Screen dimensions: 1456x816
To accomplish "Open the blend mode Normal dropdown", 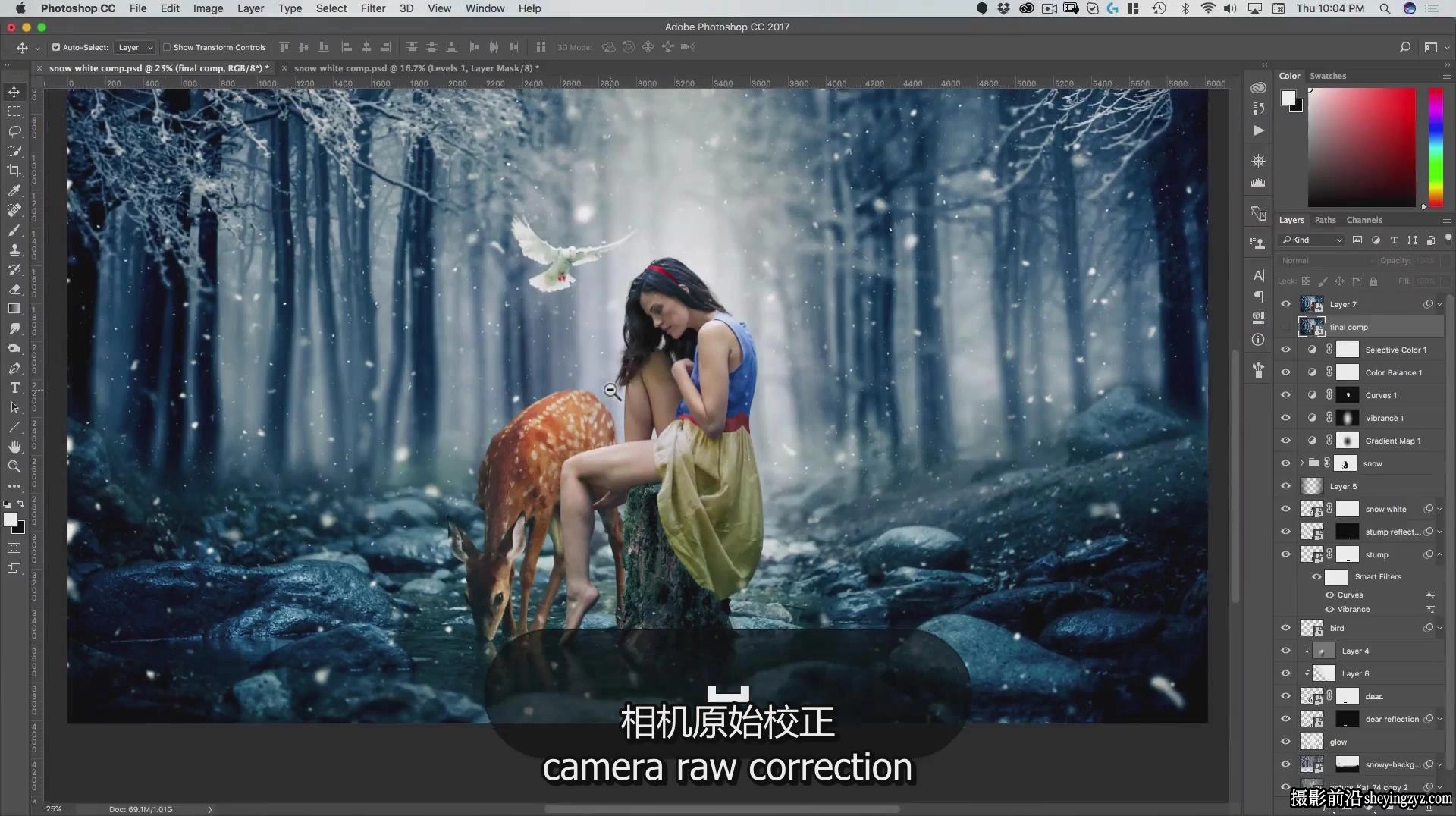I will pos(1326,260).
